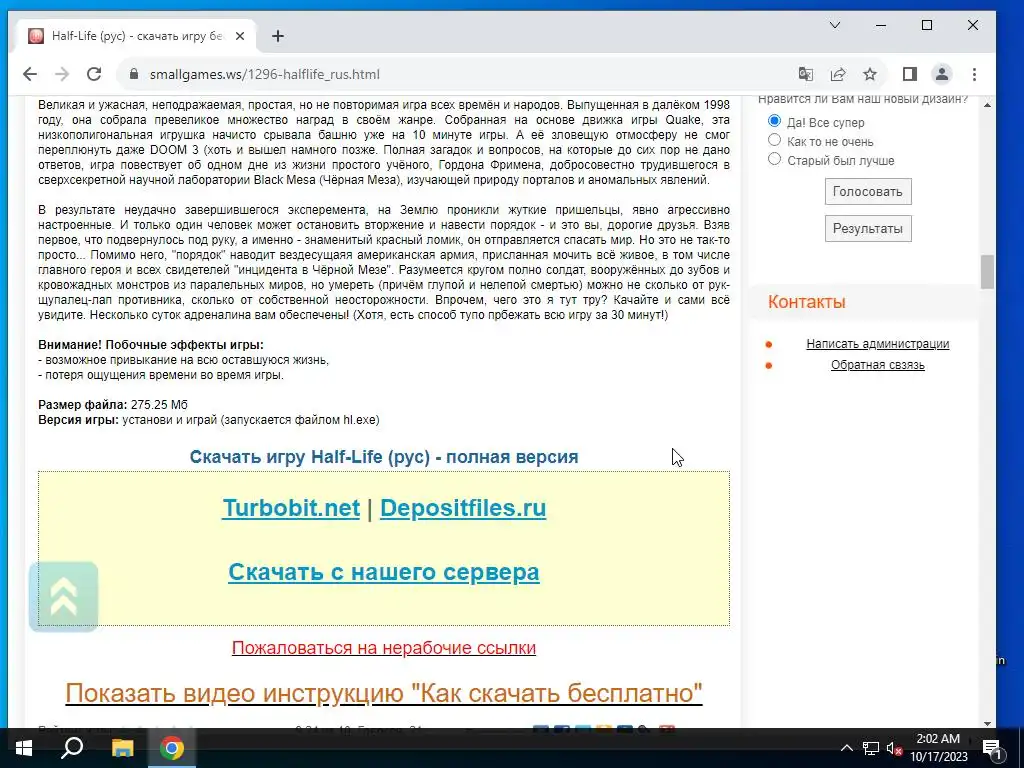Click the heading 'Скачать игру Half-Life (рус) - полная версия'
Viewport: 1024px width, 768px height.
point(383,457)
